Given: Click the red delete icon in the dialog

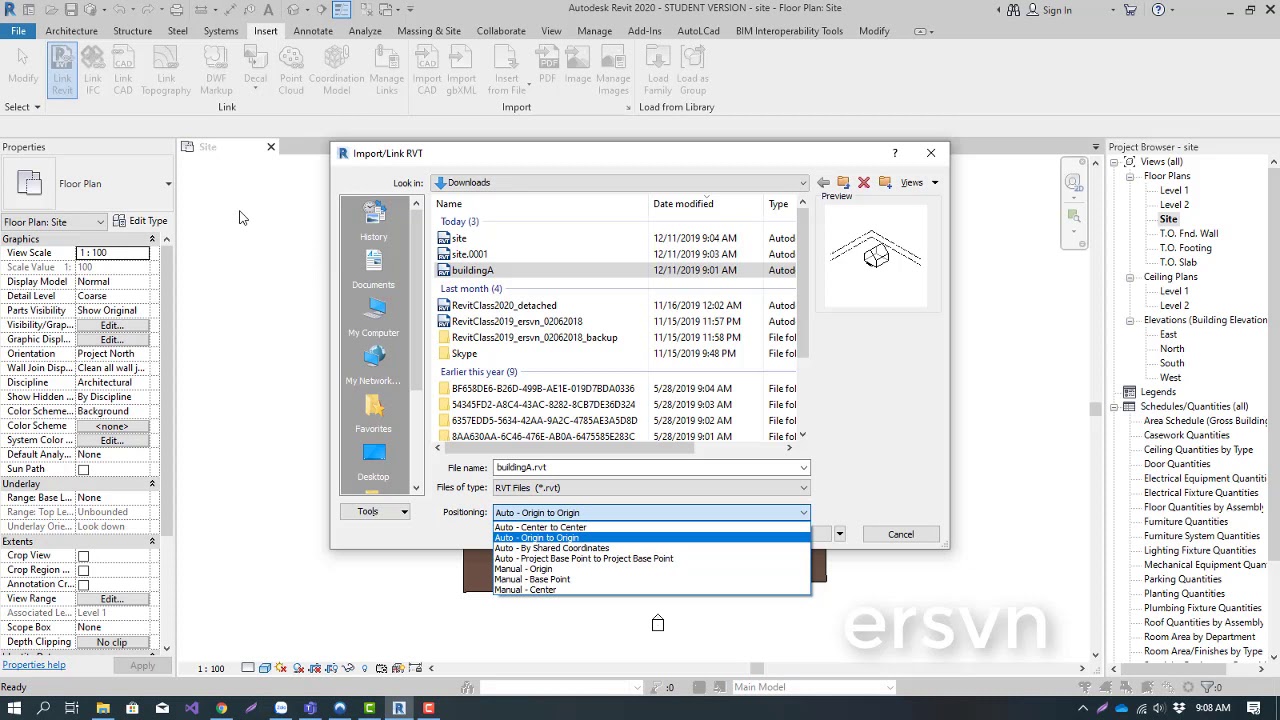Looking at the screenshot, I should pos(864,183).
